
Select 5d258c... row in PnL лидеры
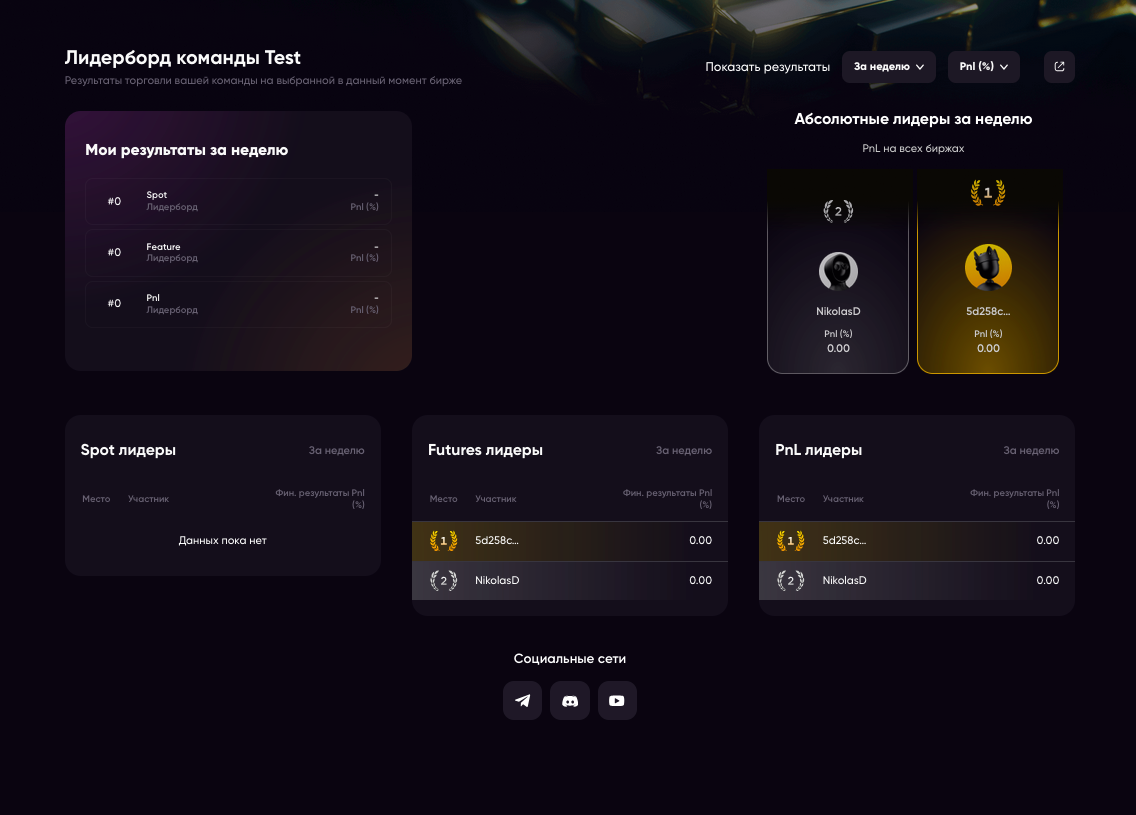click(916, 541)
